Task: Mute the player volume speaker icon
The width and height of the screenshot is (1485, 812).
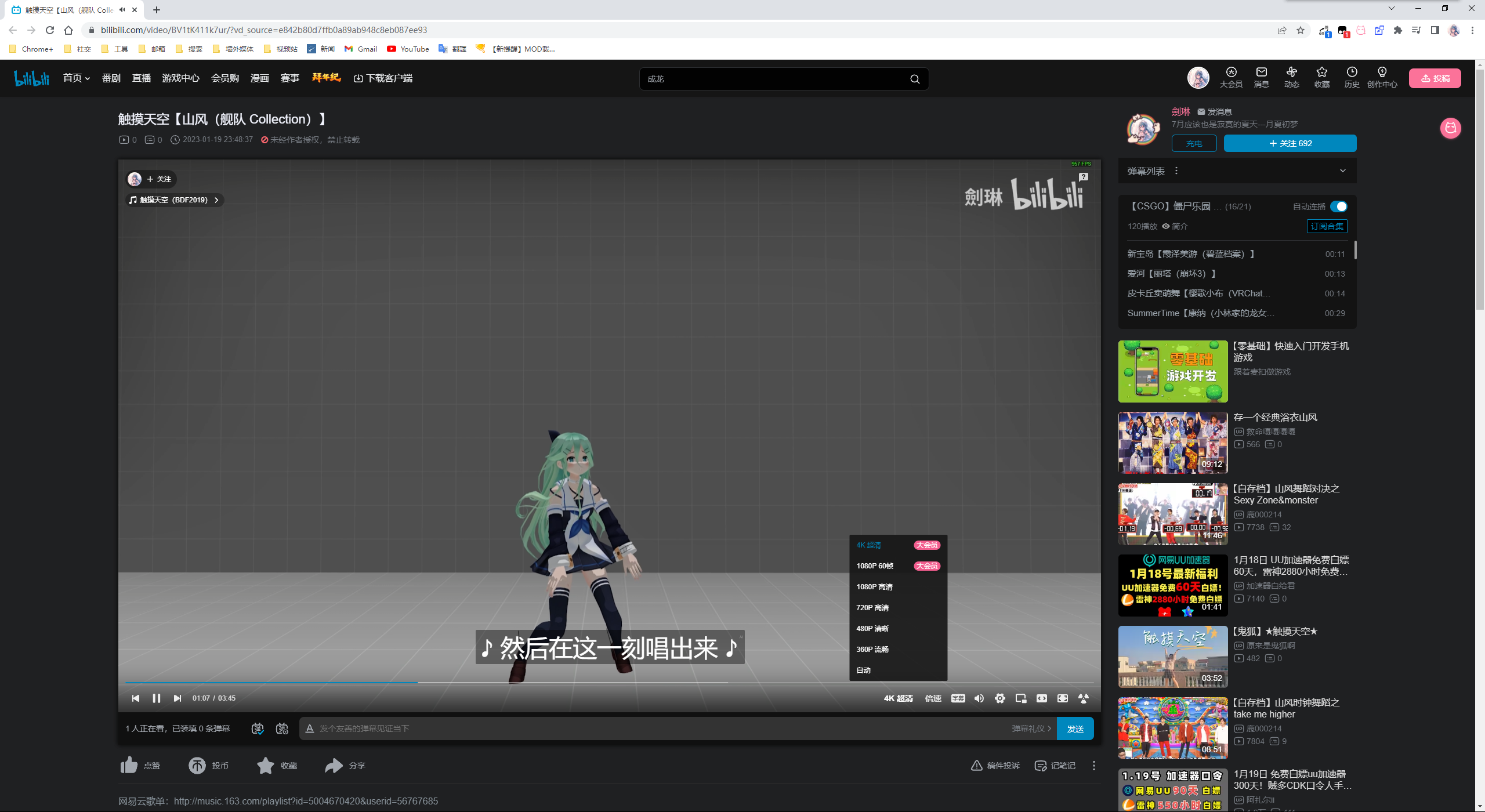Action: coord(979,698)
